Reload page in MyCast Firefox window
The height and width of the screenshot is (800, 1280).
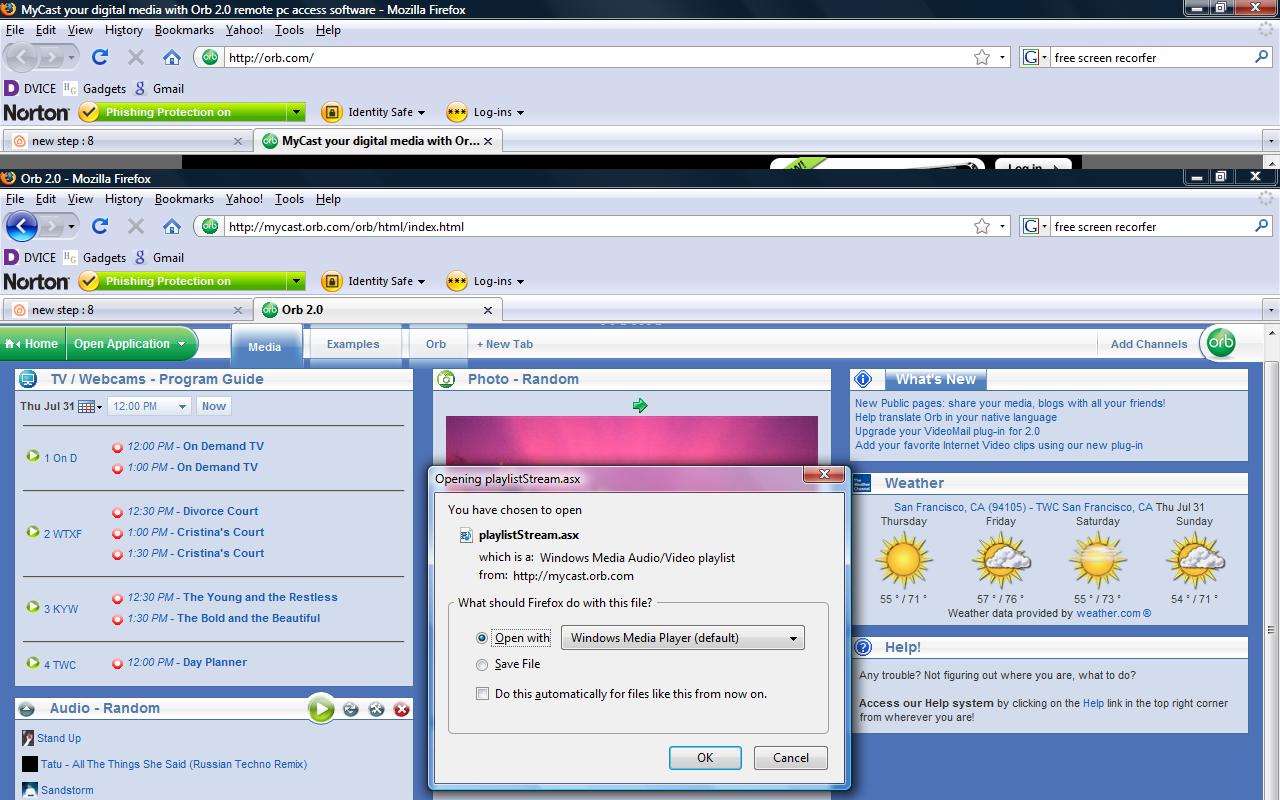click(100, 57)
